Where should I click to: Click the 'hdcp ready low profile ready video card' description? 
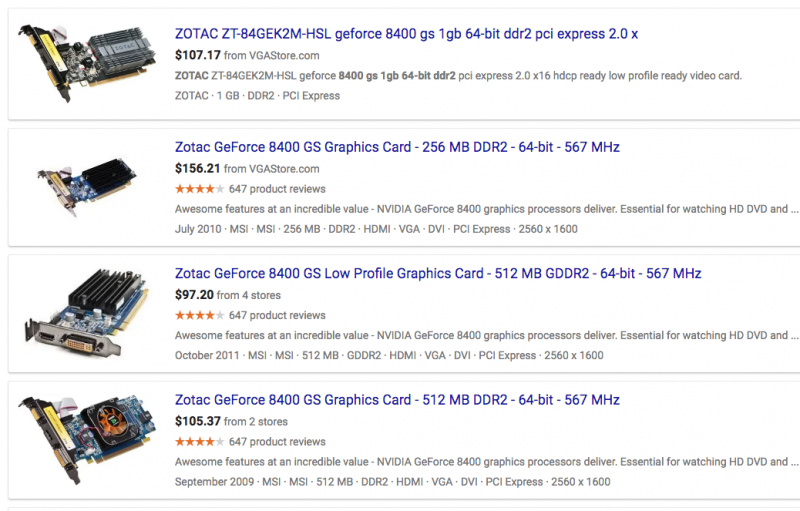point(458,76)
